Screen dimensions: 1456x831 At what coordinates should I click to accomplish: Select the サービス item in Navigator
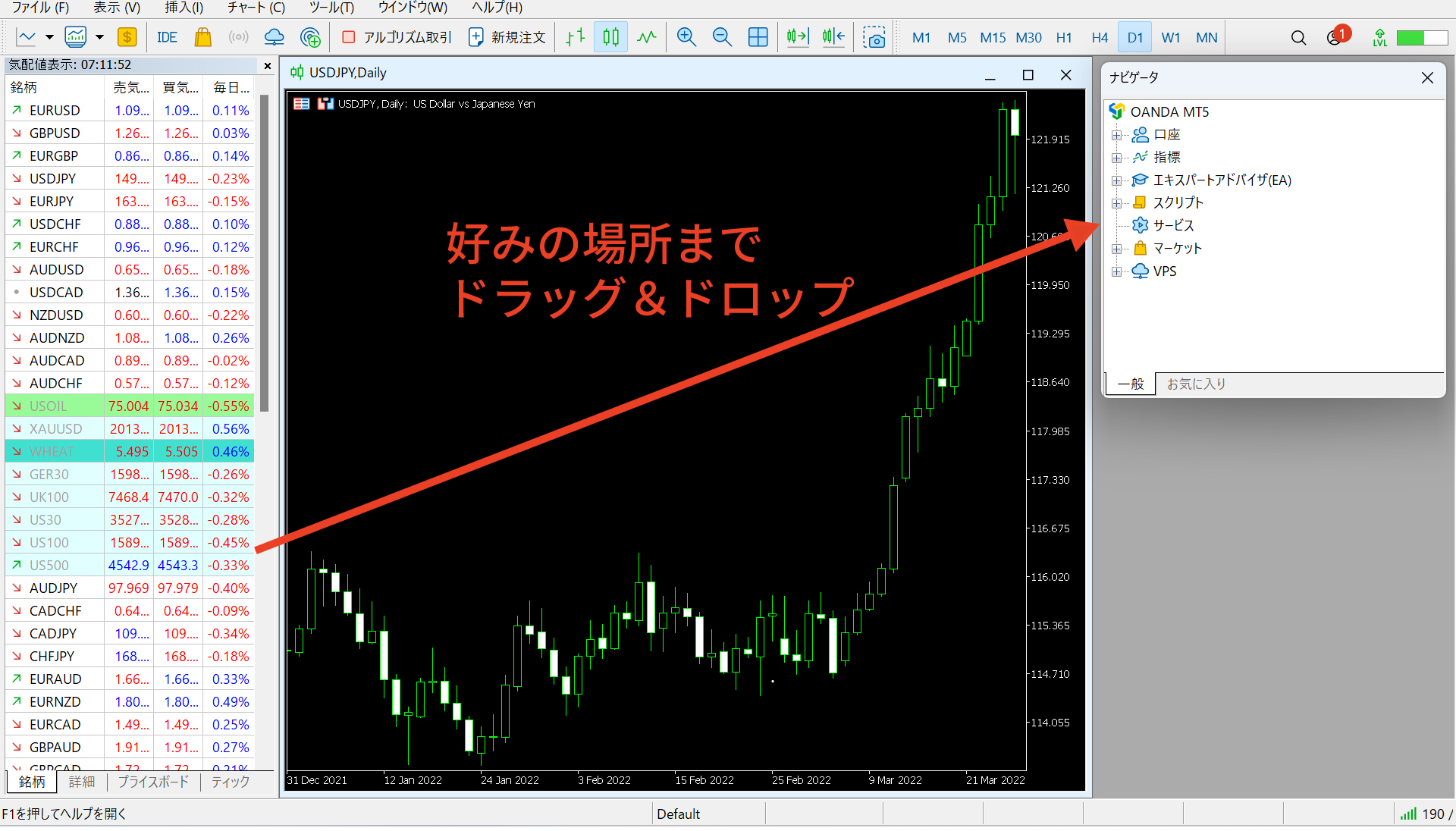tap(1173, 225)
